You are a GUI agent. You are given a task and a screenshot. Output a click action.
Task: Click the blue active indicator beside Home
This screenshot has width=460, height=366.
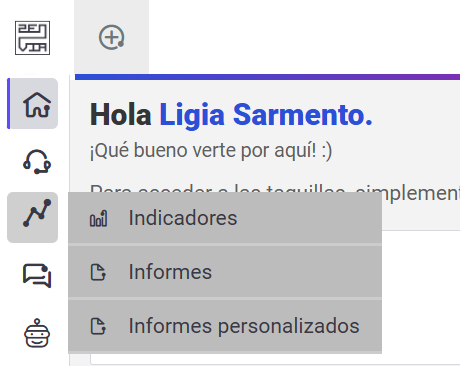pos(8,103)
